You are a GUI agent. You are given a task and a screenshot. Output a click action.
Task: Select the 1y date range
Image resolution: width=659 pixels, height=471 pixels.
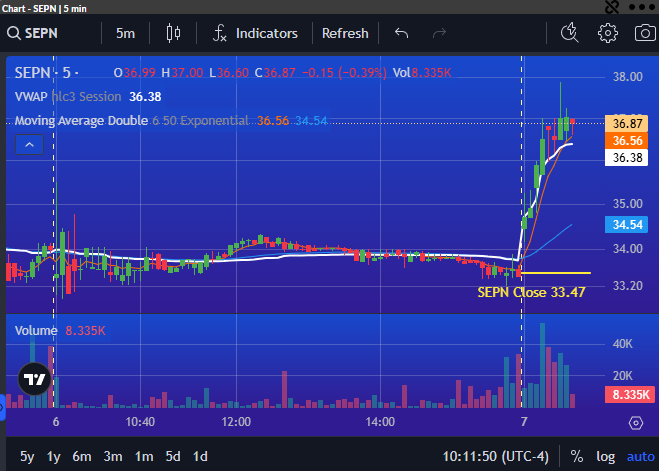click(53, 456)
